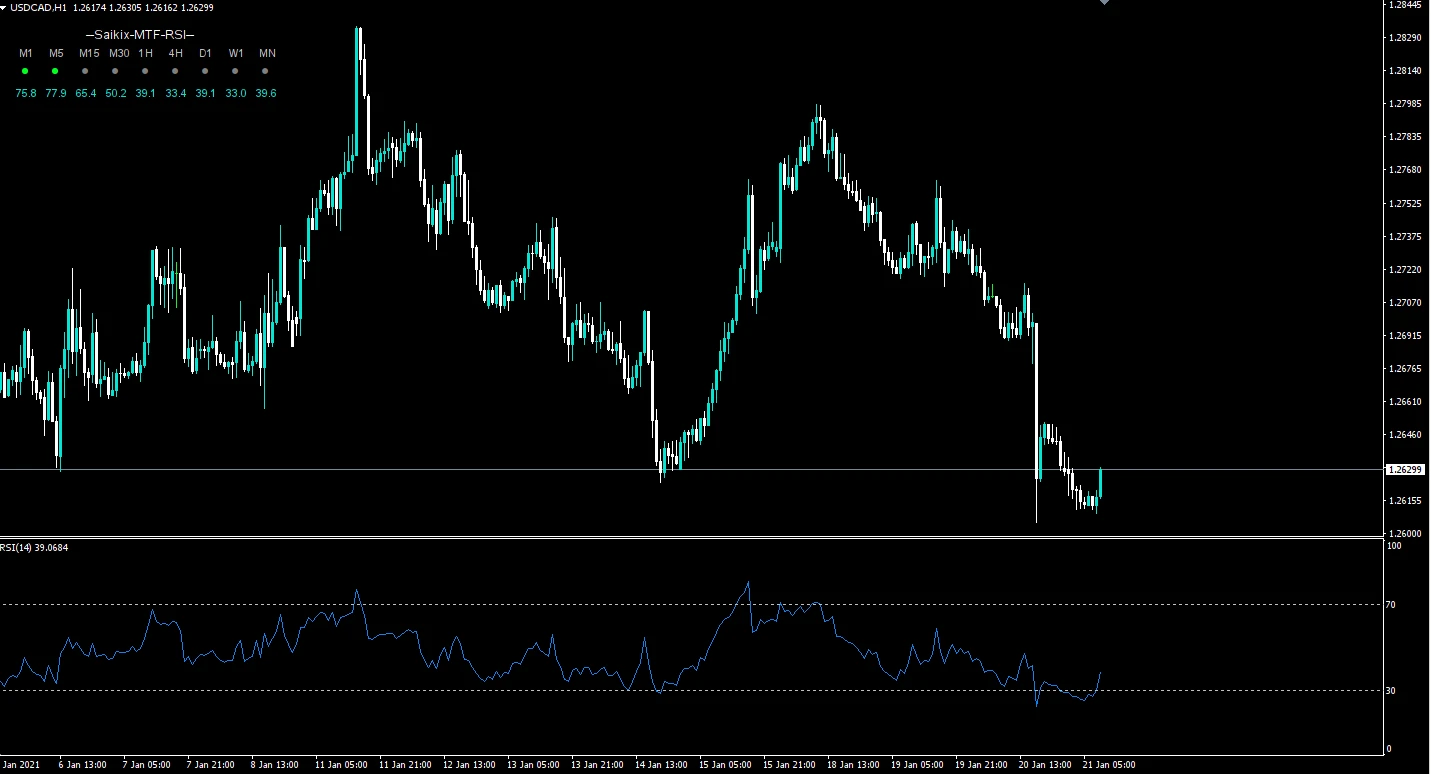This screenshot has width=1431, height=774.
Task: Click the gray MN RSI status dot
Action: 265,72
